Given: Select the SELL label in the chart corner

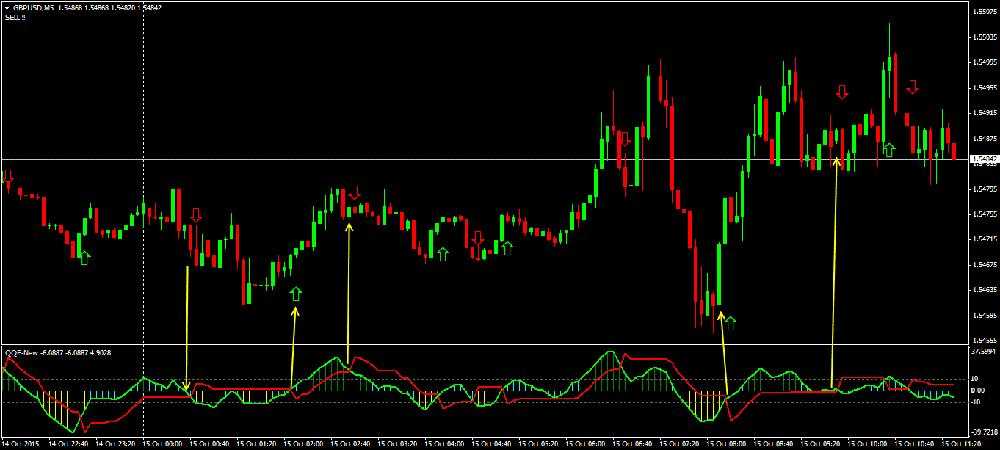Looking at the screenshot, I should tap(14, 18).
